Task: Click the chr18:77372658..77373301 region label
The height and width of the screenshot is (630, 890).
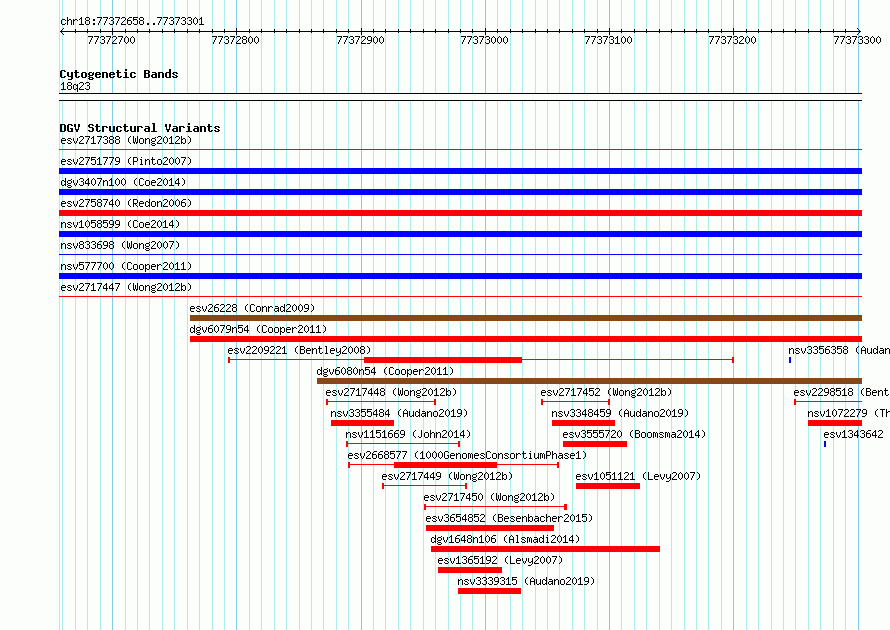Action: tap(132, 21)
